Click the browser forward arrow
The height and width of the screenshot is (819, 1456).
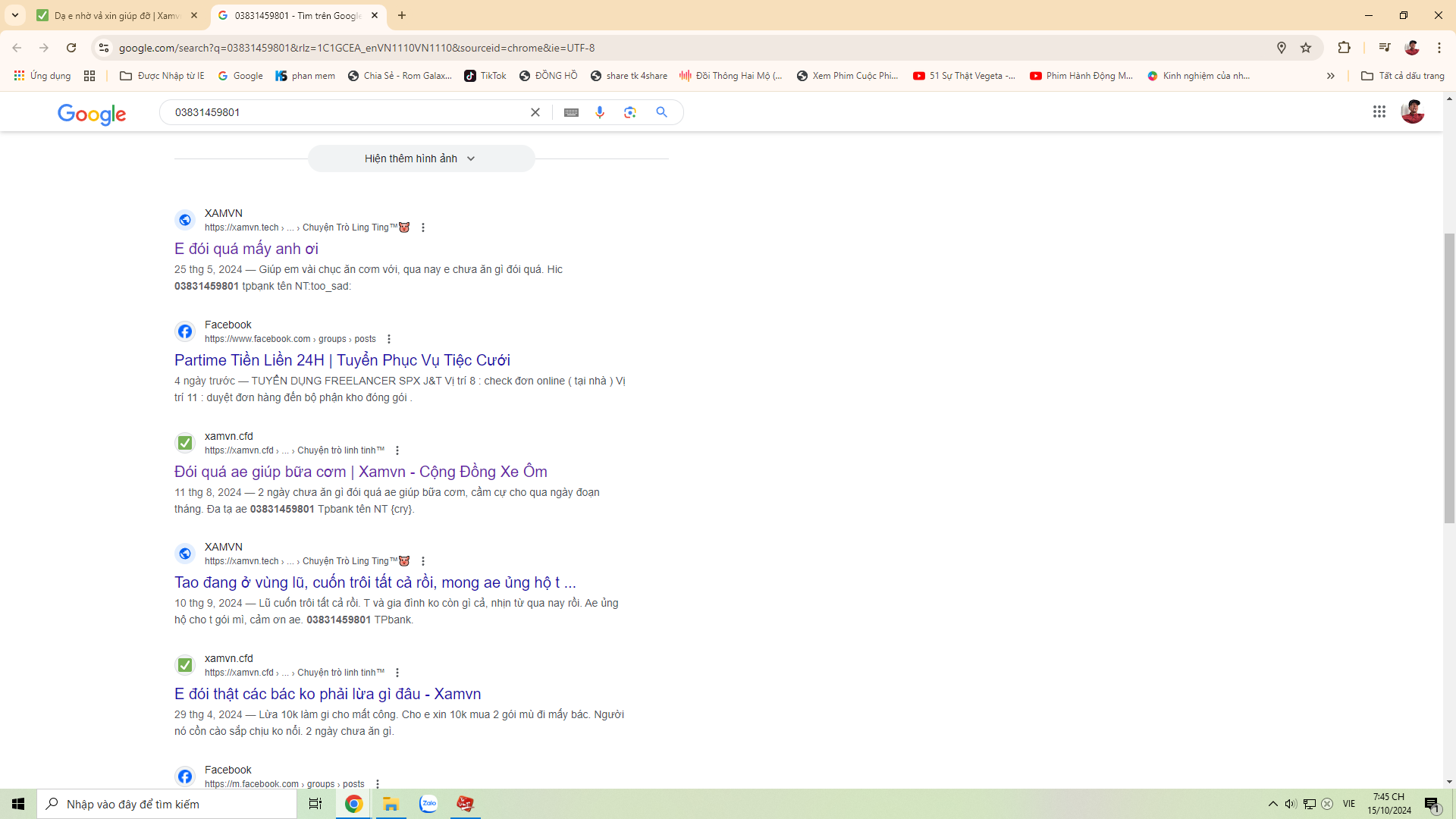click(44, 48)
